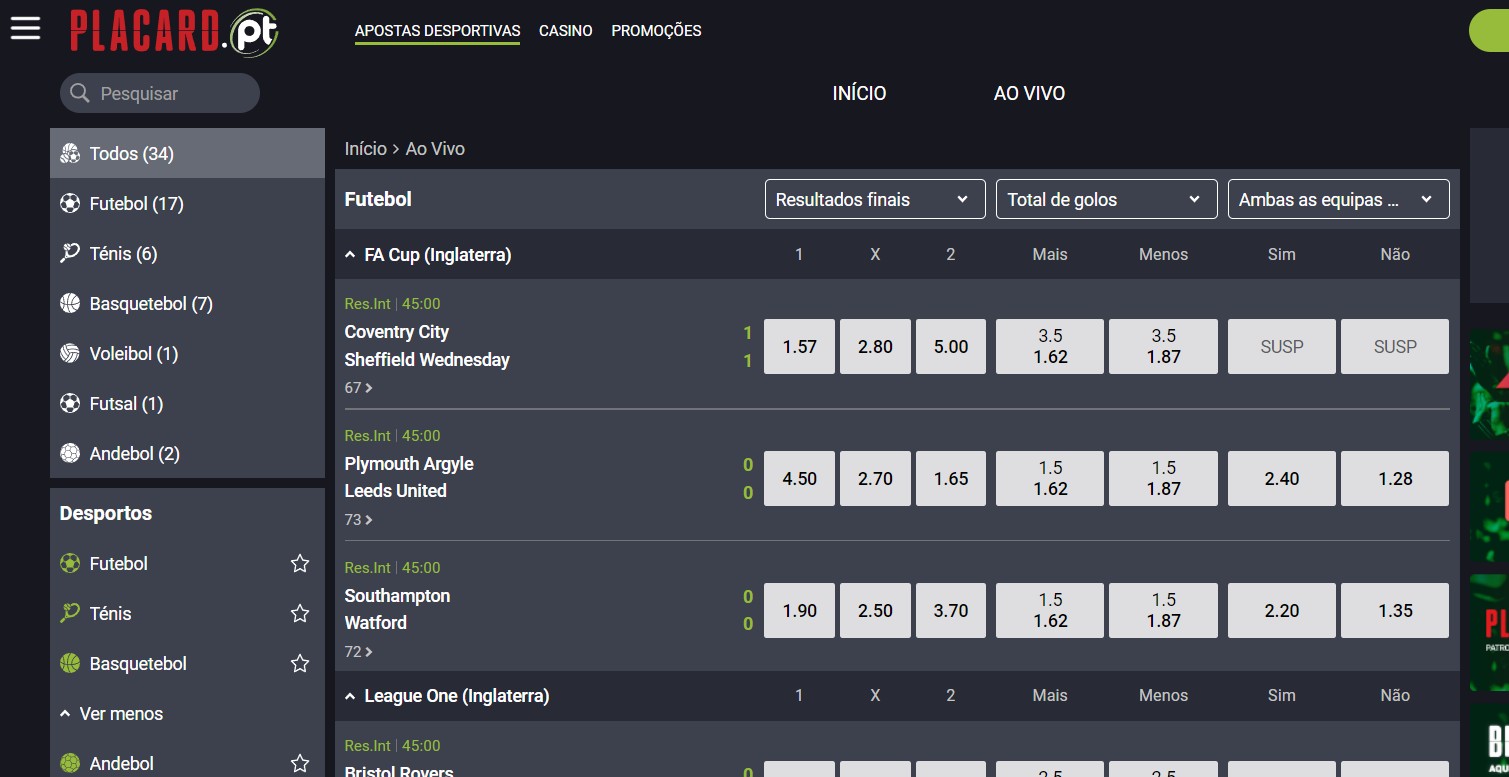Select the search magnifier icon
The height and width of the screenshot is (777, 1509).
[x=80, y=93]
